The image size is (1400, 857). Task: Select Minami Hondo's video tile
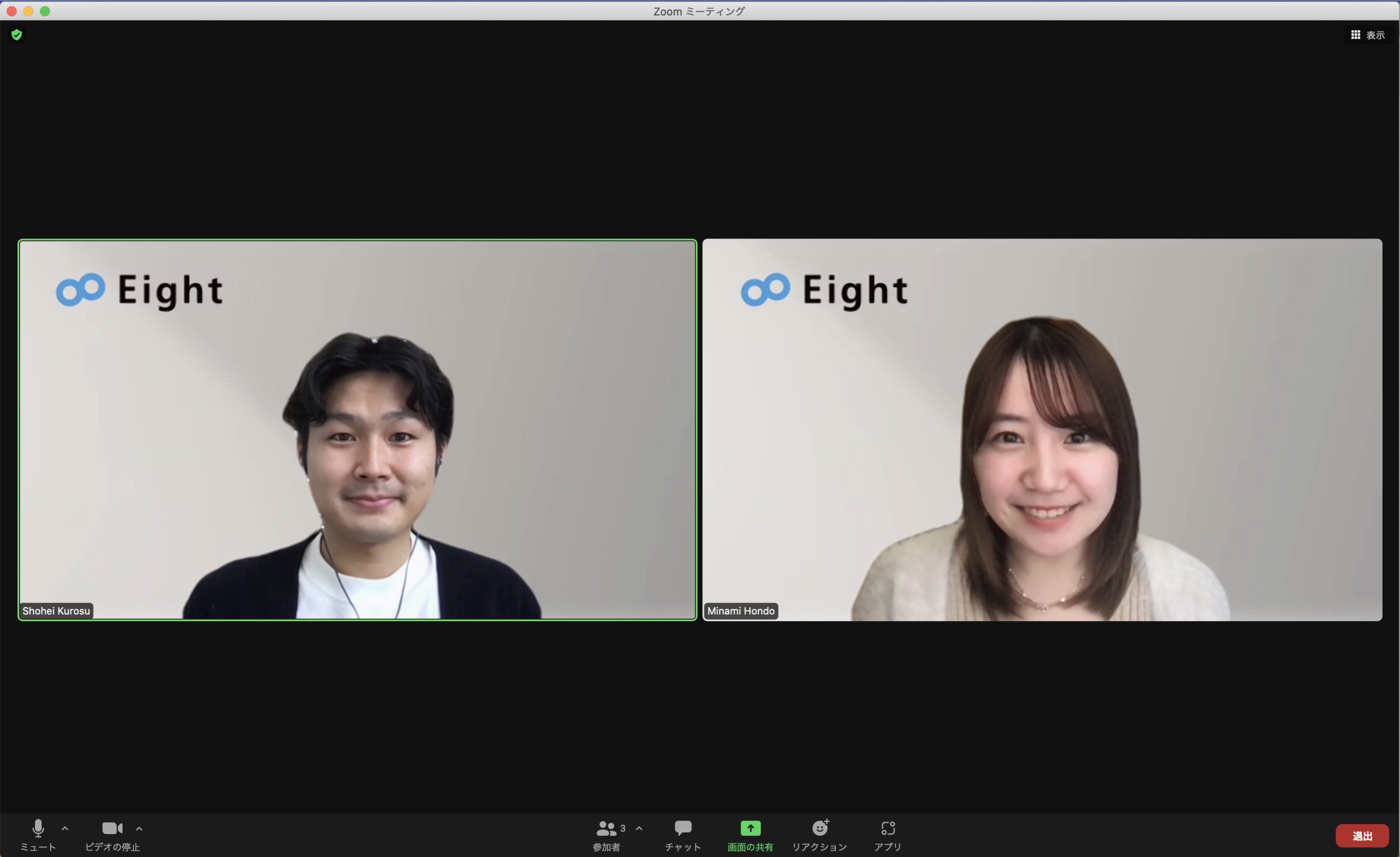pos(1042,430)
